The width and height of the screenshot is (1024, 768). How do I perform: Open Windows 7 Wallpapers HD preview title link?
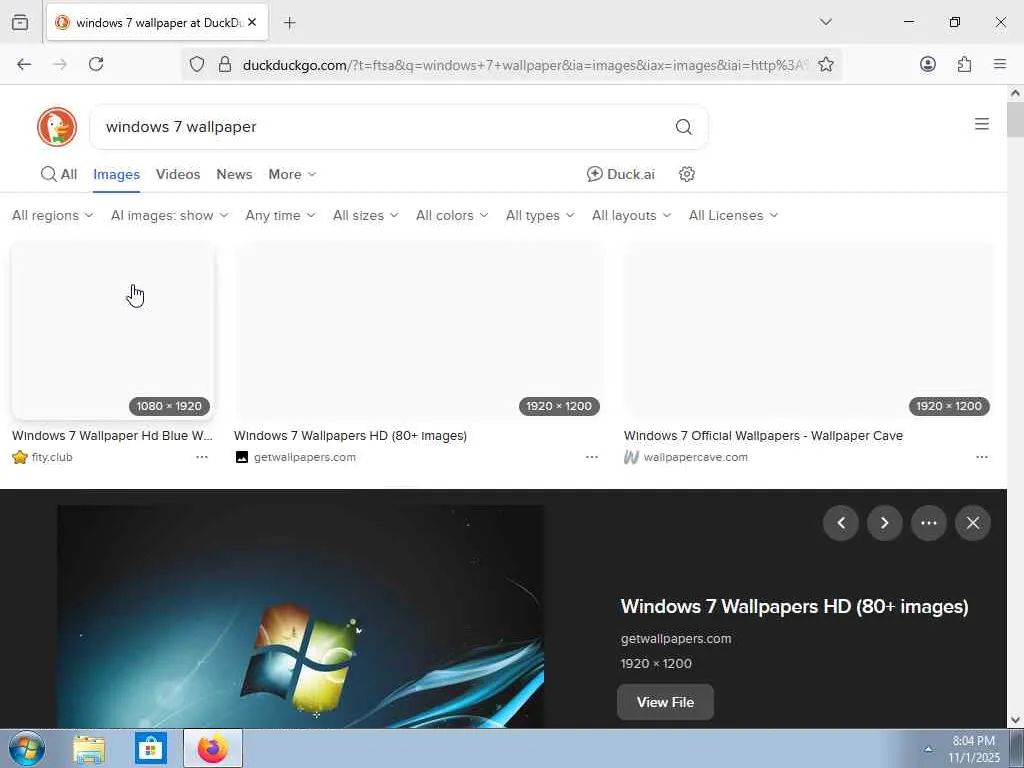click(794, 606)
